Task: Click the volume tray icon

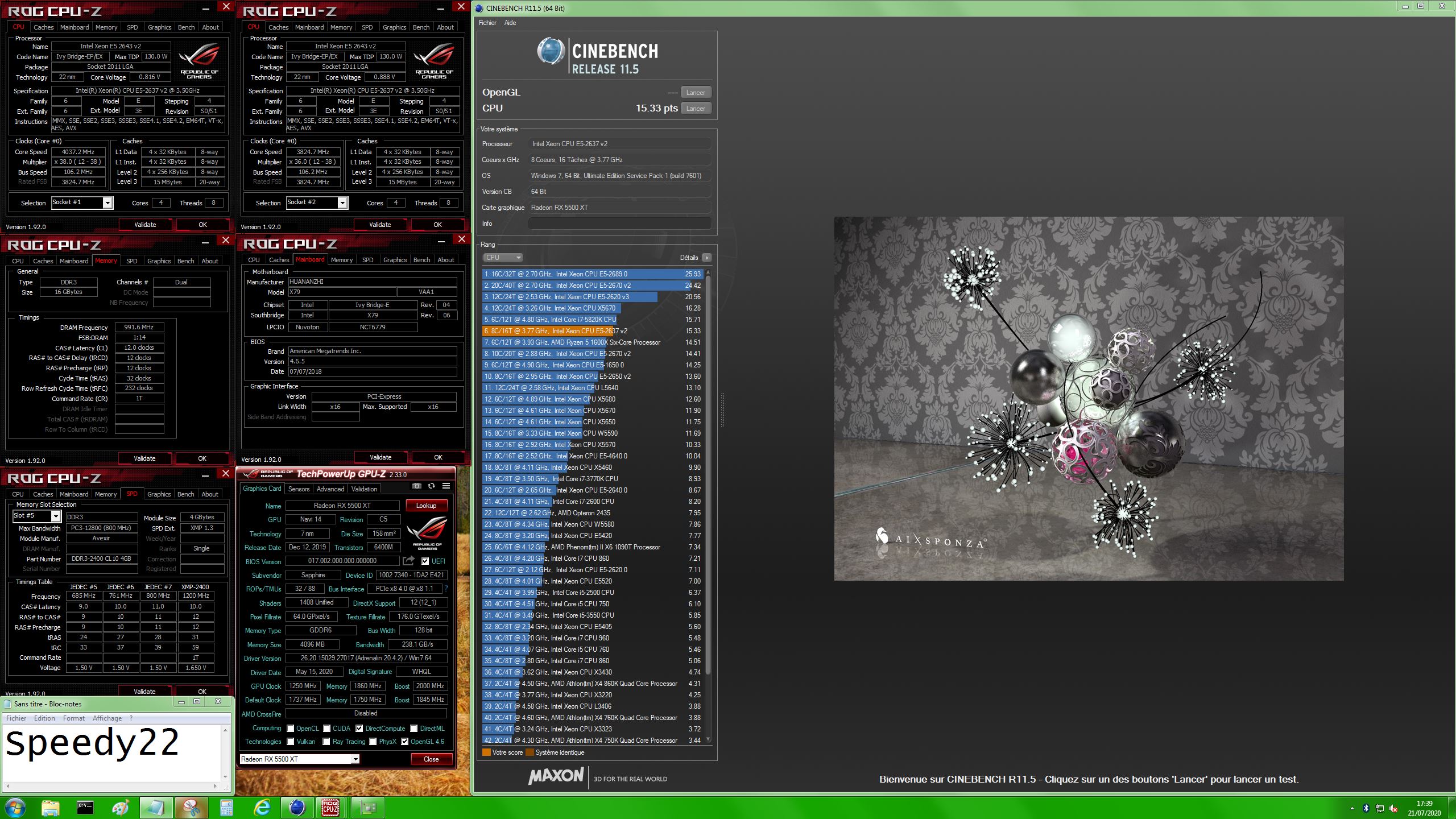Action: coord(1393,808)
